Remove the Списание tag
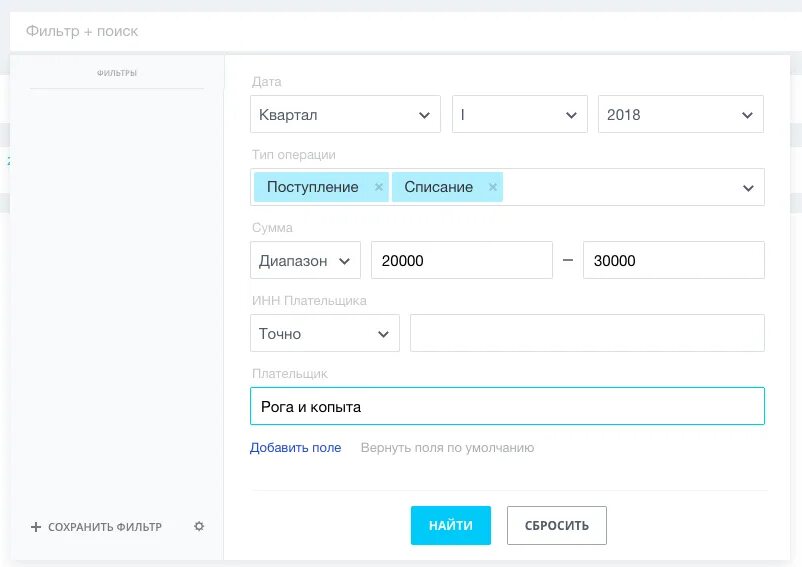This screenshot has width=802, height=567. 493,187
